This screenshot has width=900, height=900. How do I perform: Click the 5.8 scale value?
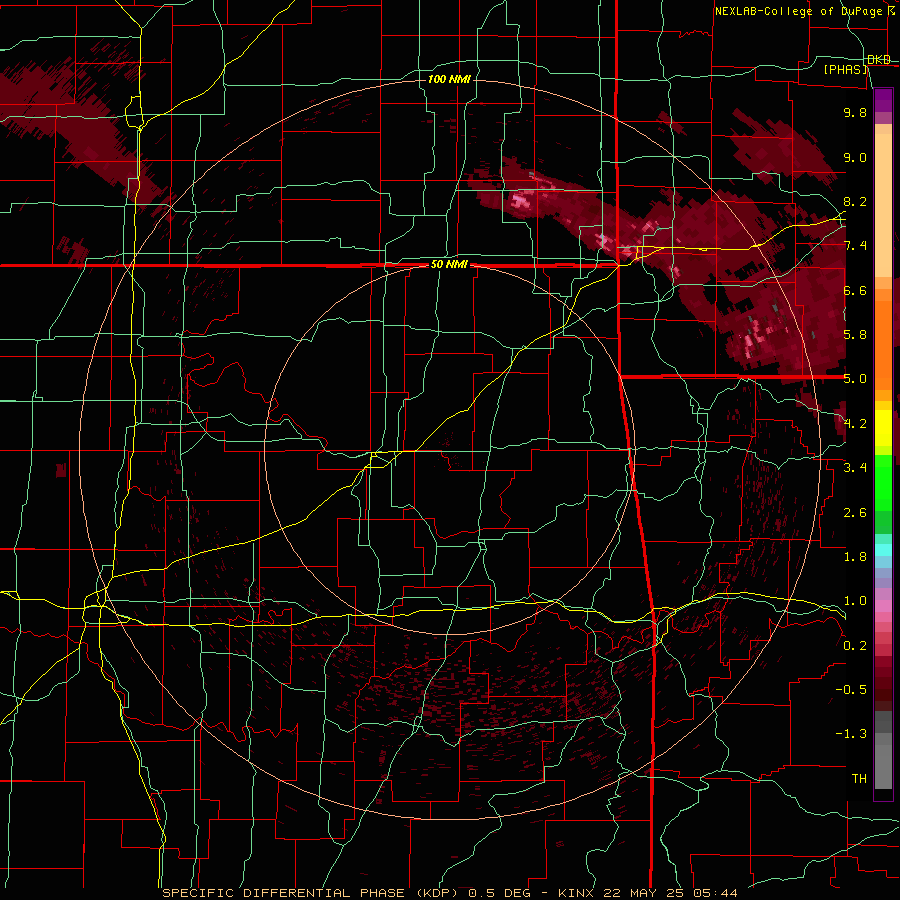[x=855, y=335]
